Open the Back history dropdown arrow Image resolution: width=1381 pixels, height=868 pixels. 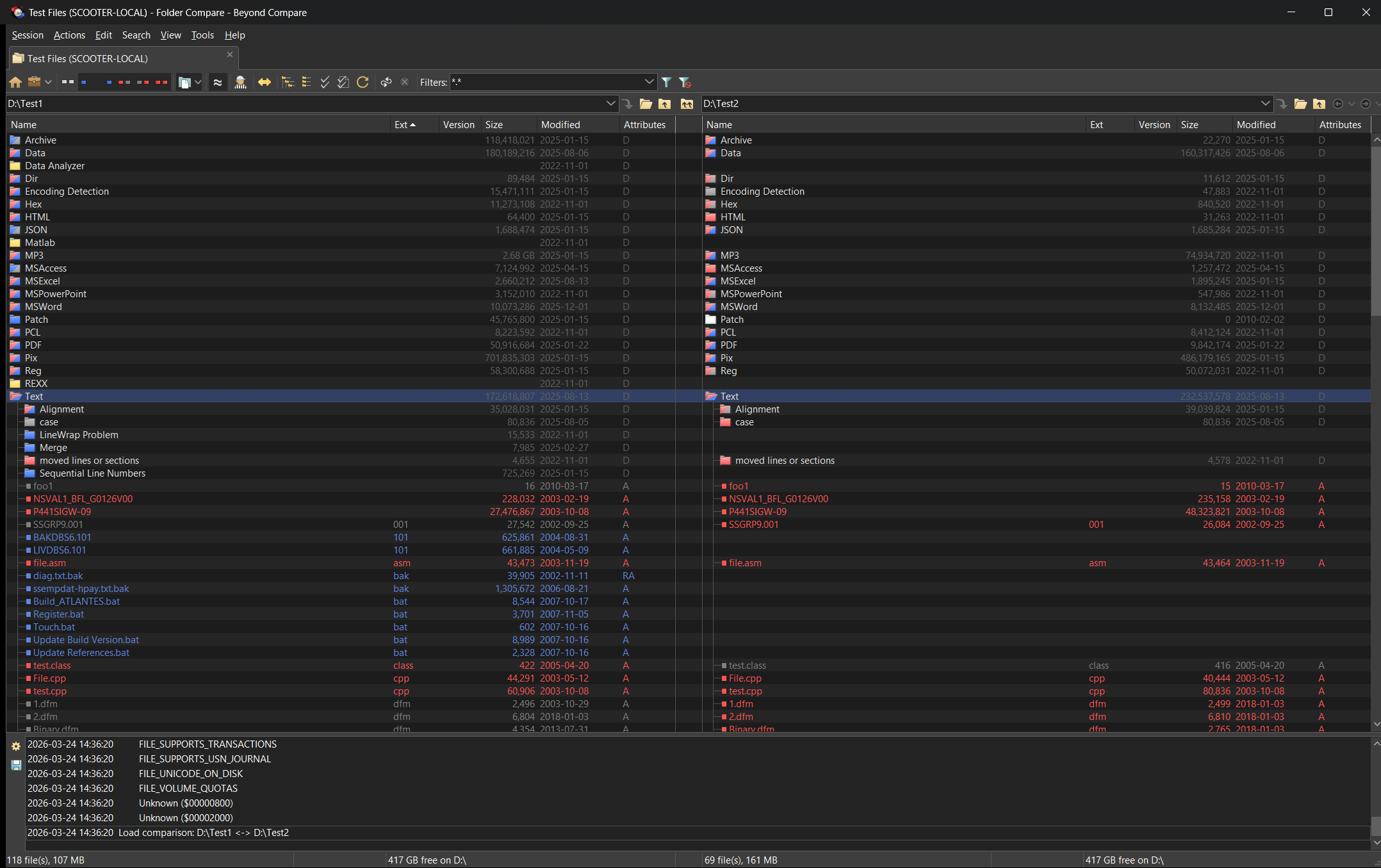click(1352, 104)
